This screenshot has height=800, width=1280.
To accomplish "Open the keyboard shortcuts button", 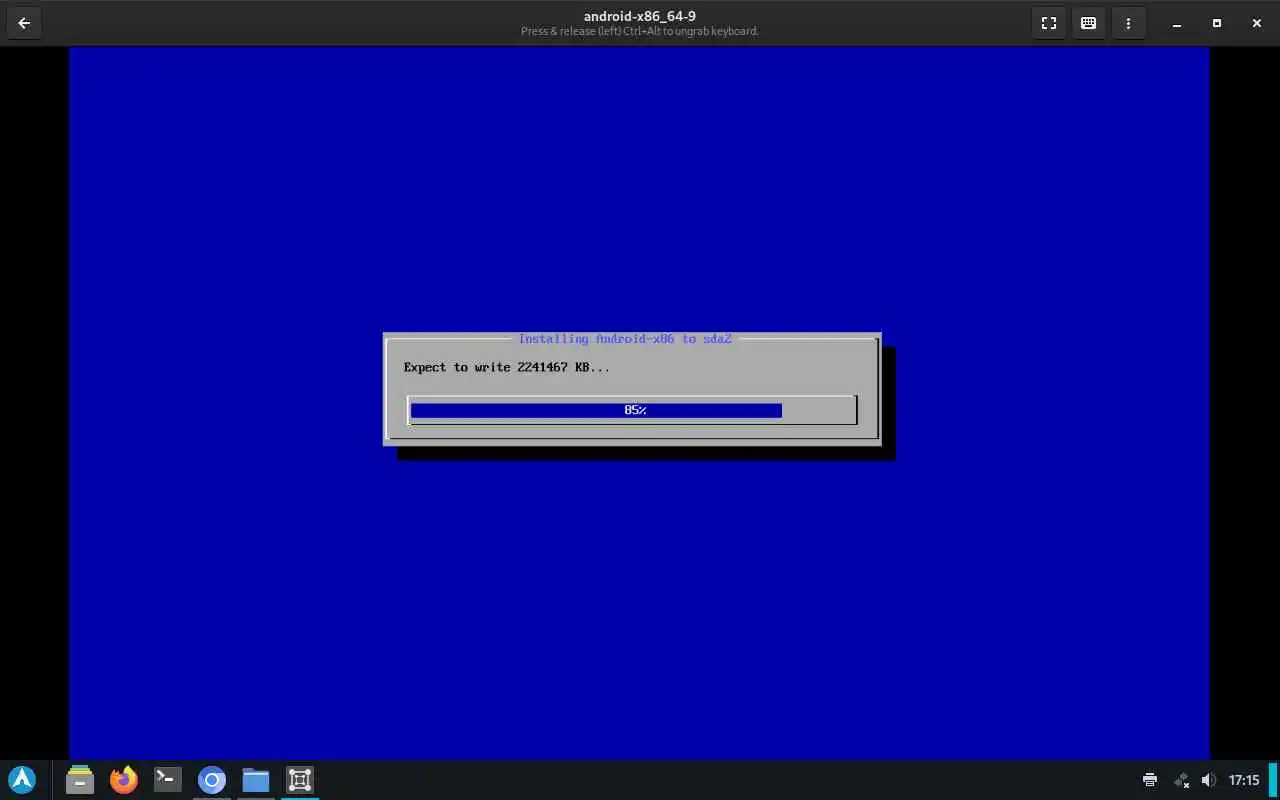I will [1089, 23].
